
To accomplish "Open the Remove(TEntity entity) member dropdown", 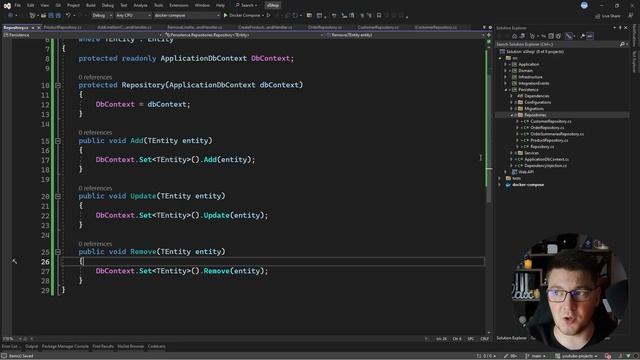I will 406,35.
